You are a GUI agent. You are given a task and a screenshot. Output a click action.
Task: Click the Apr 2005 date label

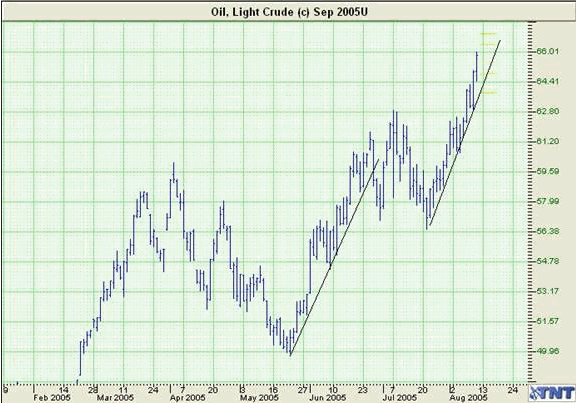point(187,398)
